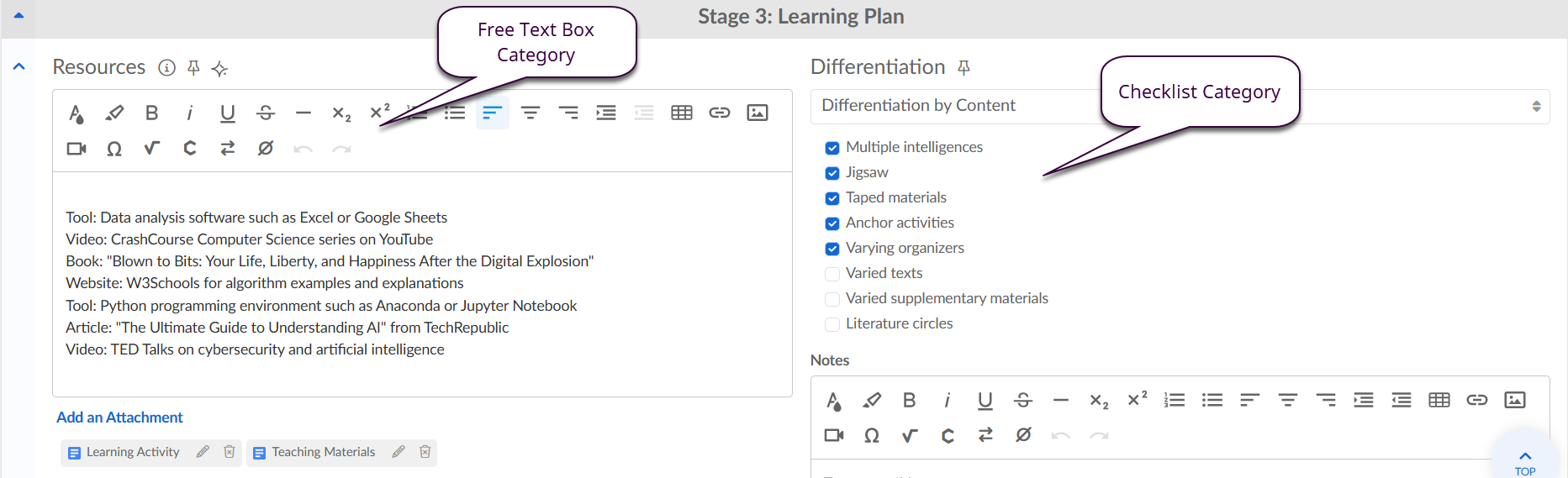The image size is (1568, 478).
Task: Open special characters Omega in Resources toolbar
Action: pyautogui.click(x=114, y=149)
